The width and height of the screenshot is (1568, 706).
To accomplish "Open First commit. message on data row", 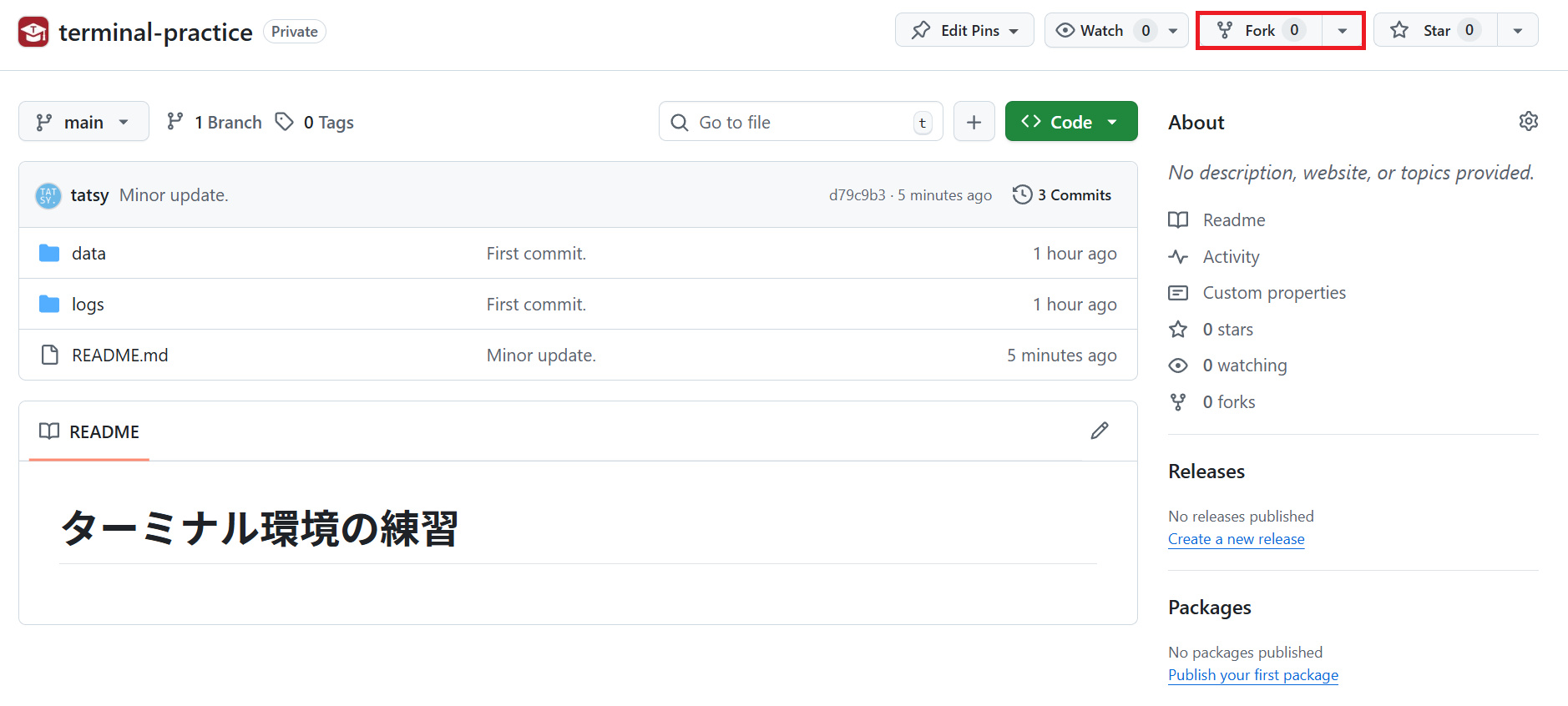I will coord(536,254).
